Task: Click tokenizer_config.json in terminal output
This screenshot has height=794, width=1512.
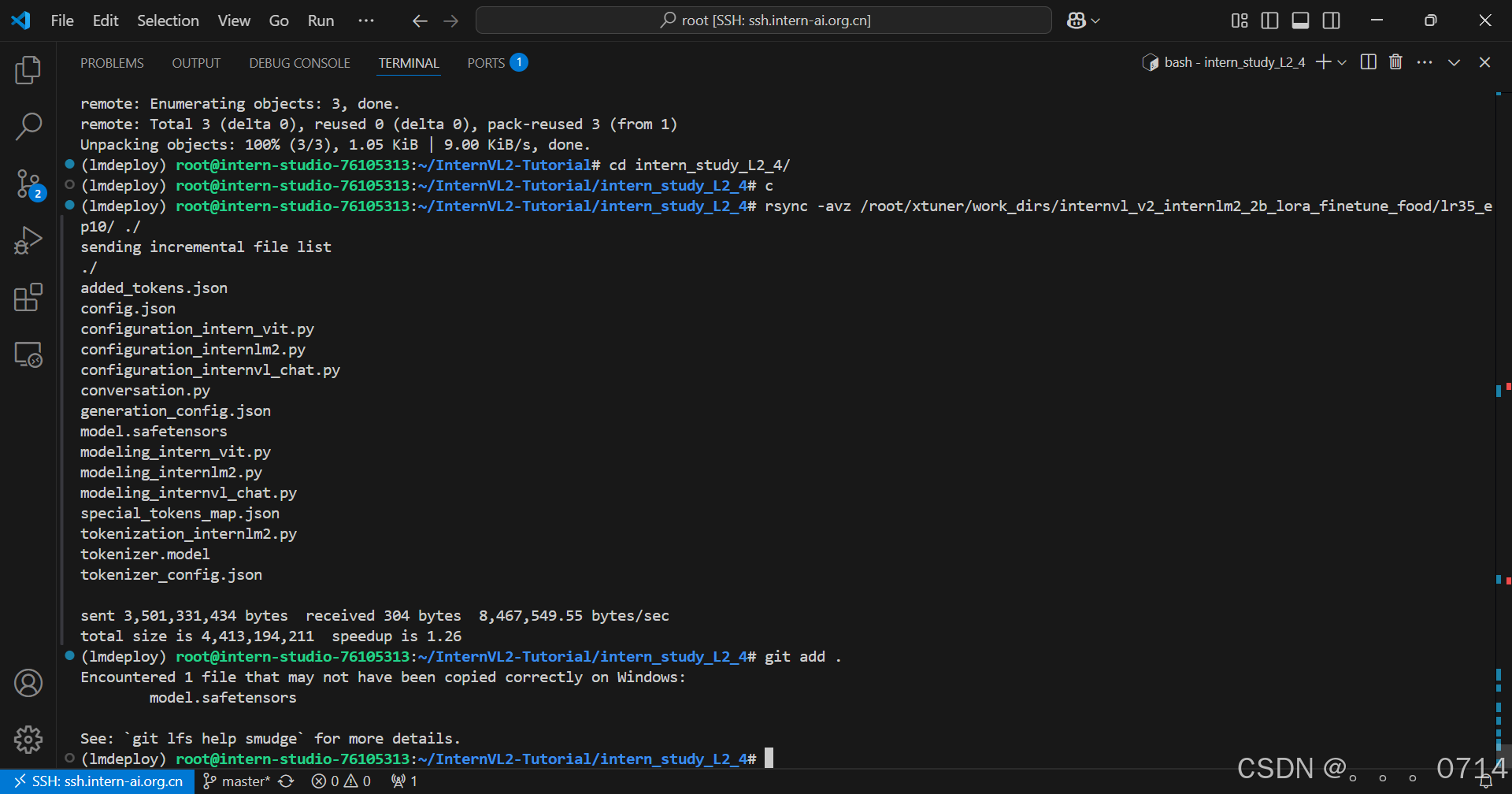Action: click(171, 575)
